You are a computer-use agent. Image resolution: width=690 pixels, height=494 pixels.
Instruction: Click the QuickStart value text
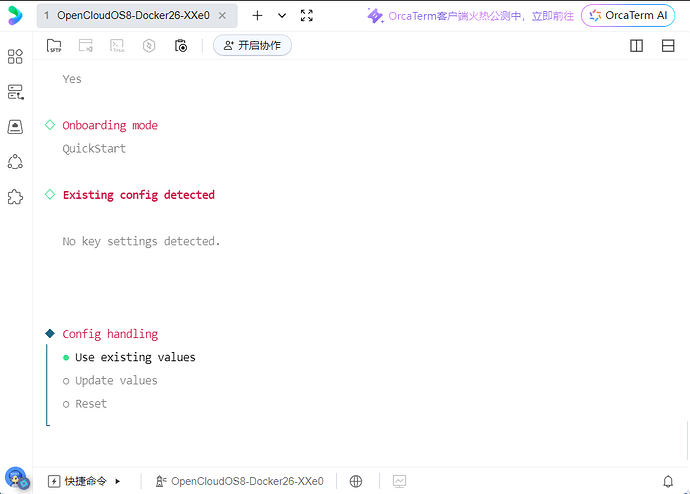click(x=94, y=149)
